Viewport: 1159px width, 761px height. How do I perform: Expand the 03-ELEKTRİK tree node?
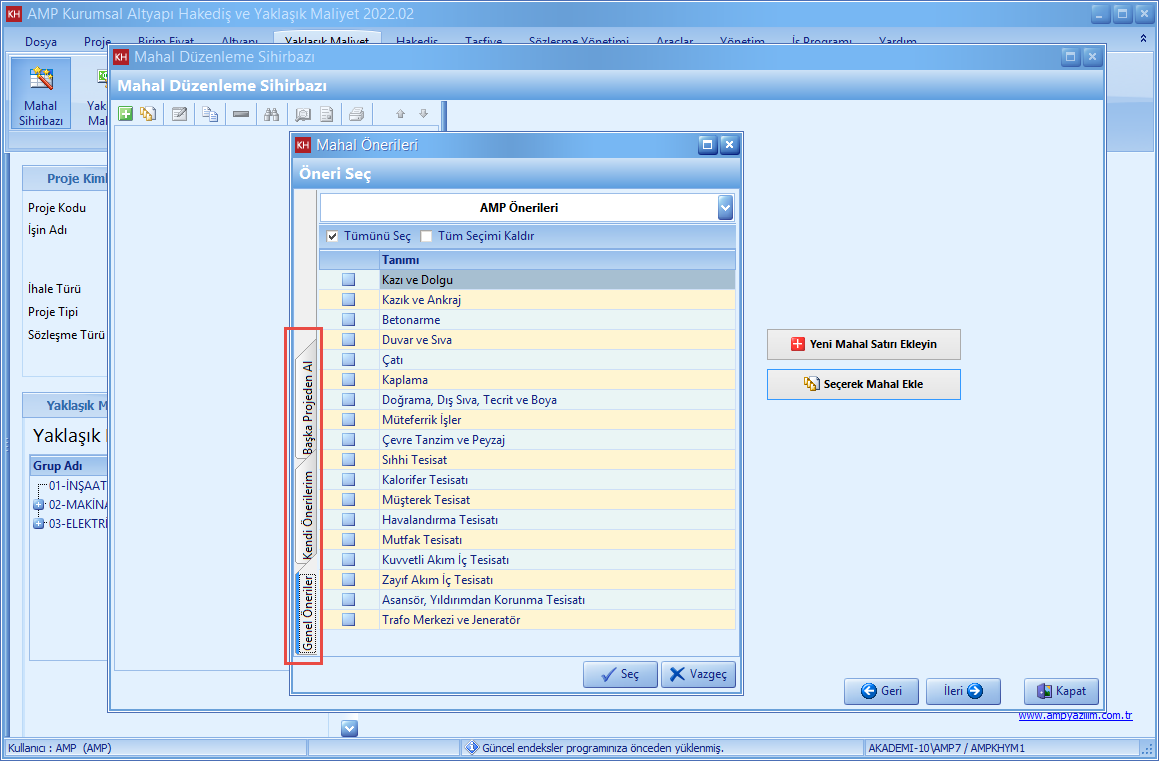tap(39, 524)
